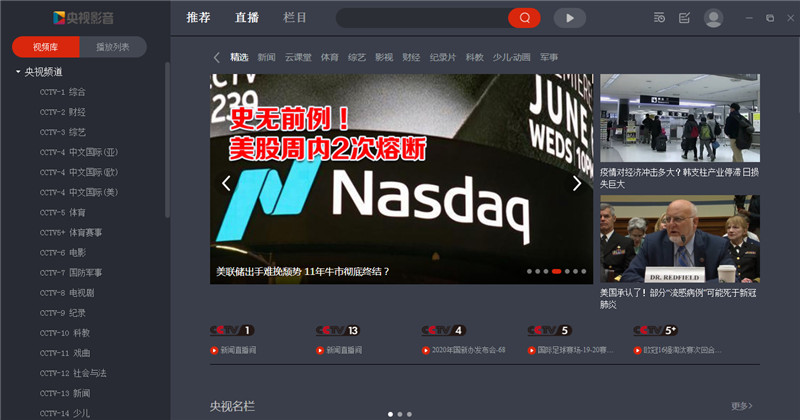Click the CCTV 13 channel logo

(x=338, y=330)
